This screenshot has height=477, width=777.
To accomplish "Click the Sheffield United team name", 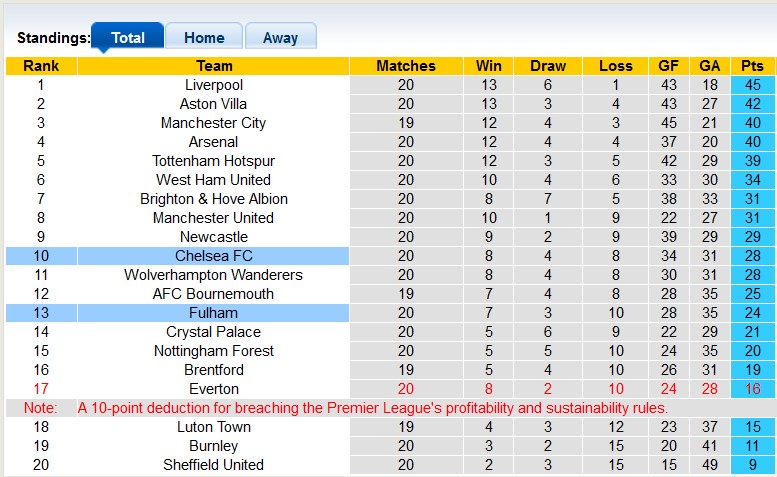I will [x=213, y=465].
